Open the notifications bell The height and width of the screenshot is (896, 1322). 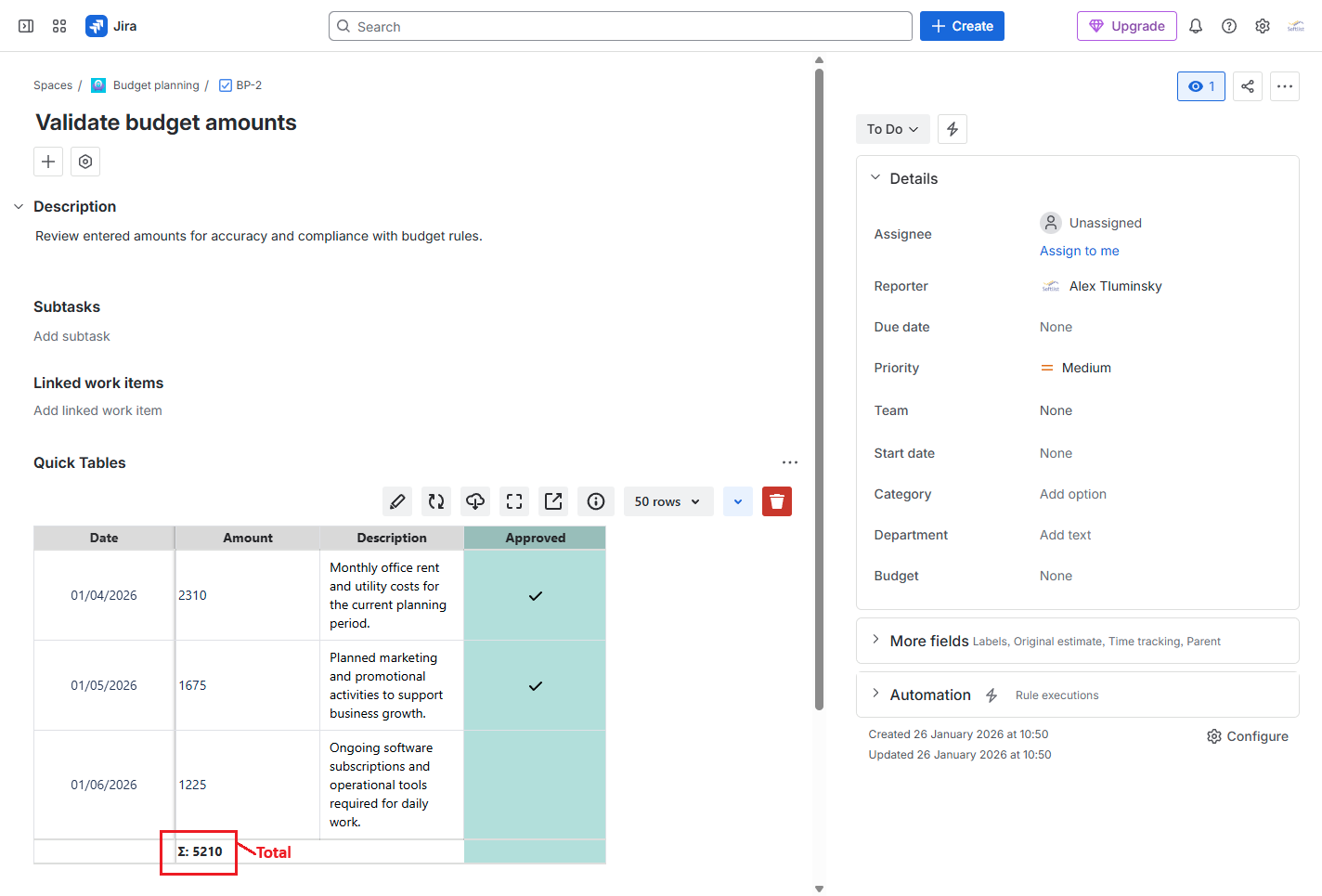point(1196,26)
